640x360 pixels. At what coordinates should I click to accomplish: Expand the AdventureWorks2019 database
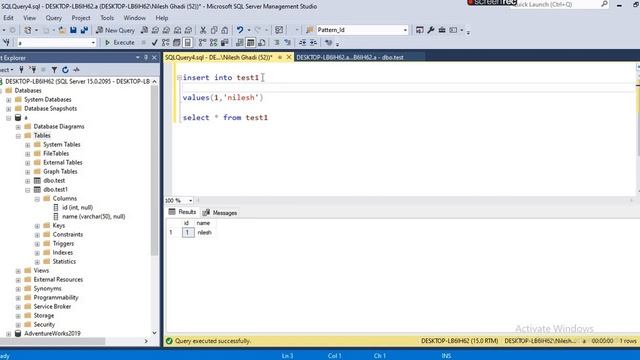pos(9,334)
